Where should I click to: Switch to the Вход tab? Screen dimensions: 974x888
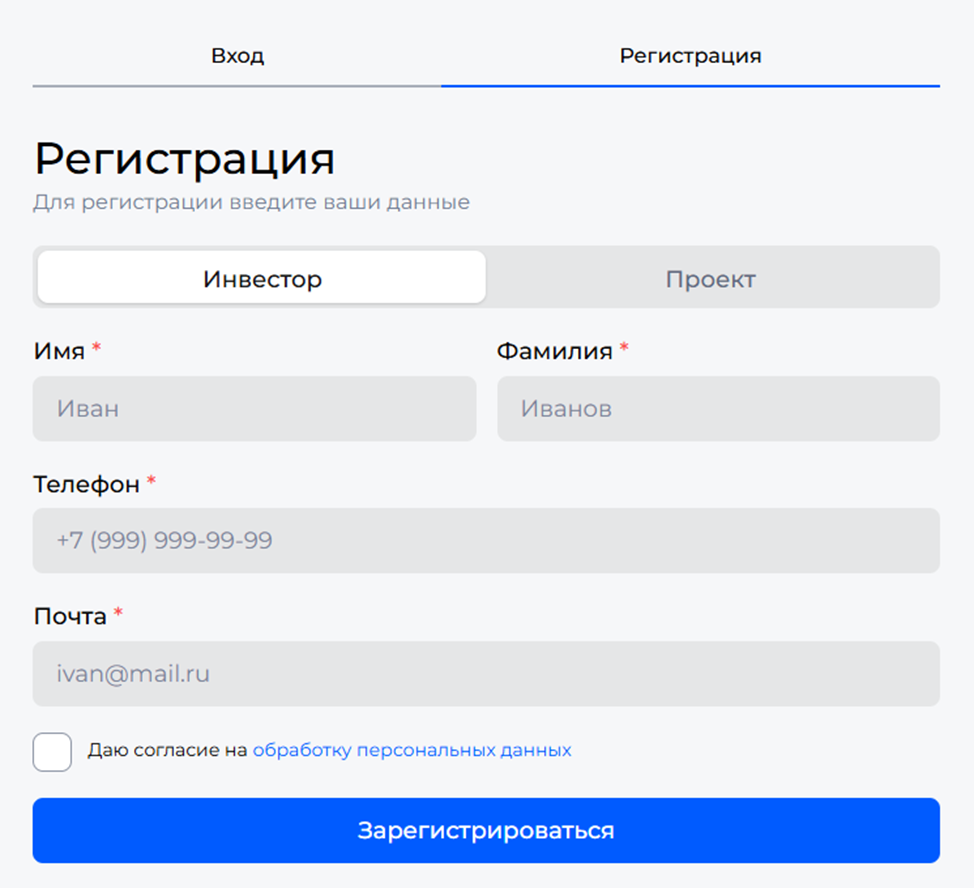pos(236,56)
